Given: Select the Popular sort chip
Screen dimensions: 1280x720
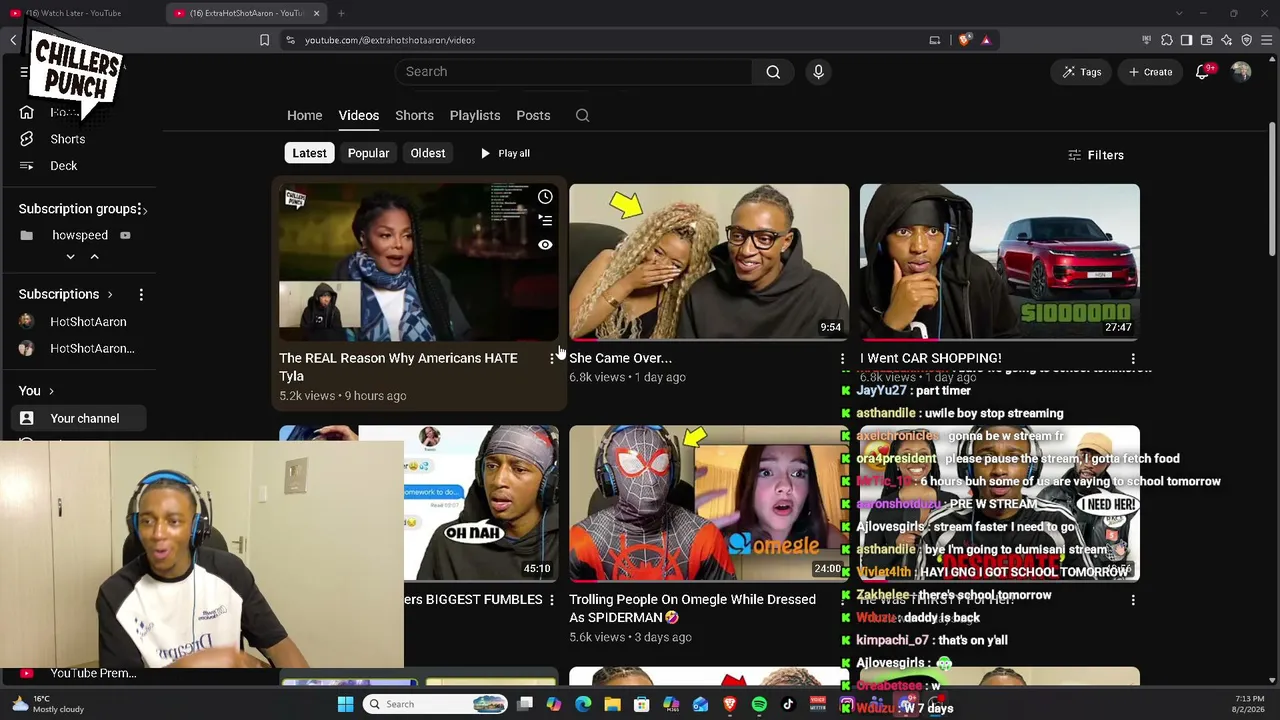Looking at the screenshot, I should 368,153.
